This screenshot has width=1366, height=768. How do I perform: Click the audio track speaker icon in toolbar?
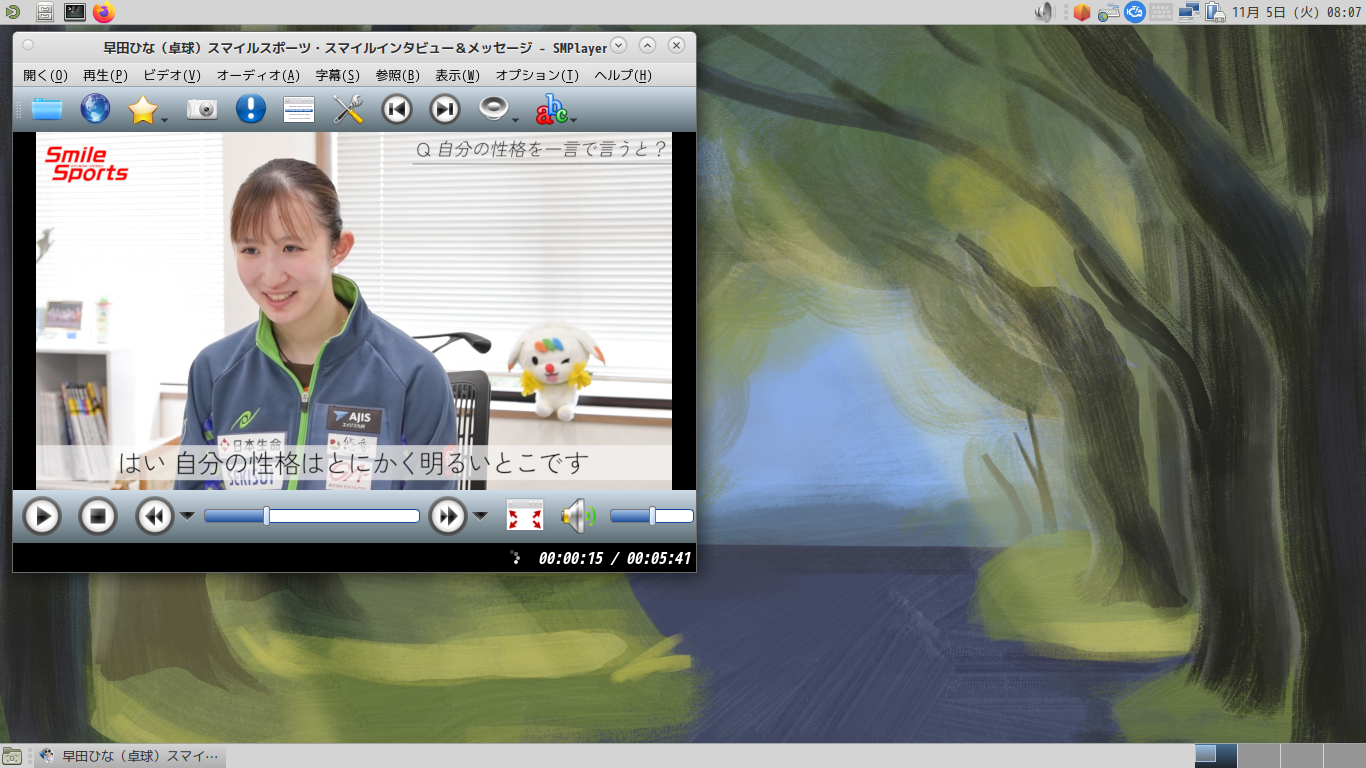point(493,109)
